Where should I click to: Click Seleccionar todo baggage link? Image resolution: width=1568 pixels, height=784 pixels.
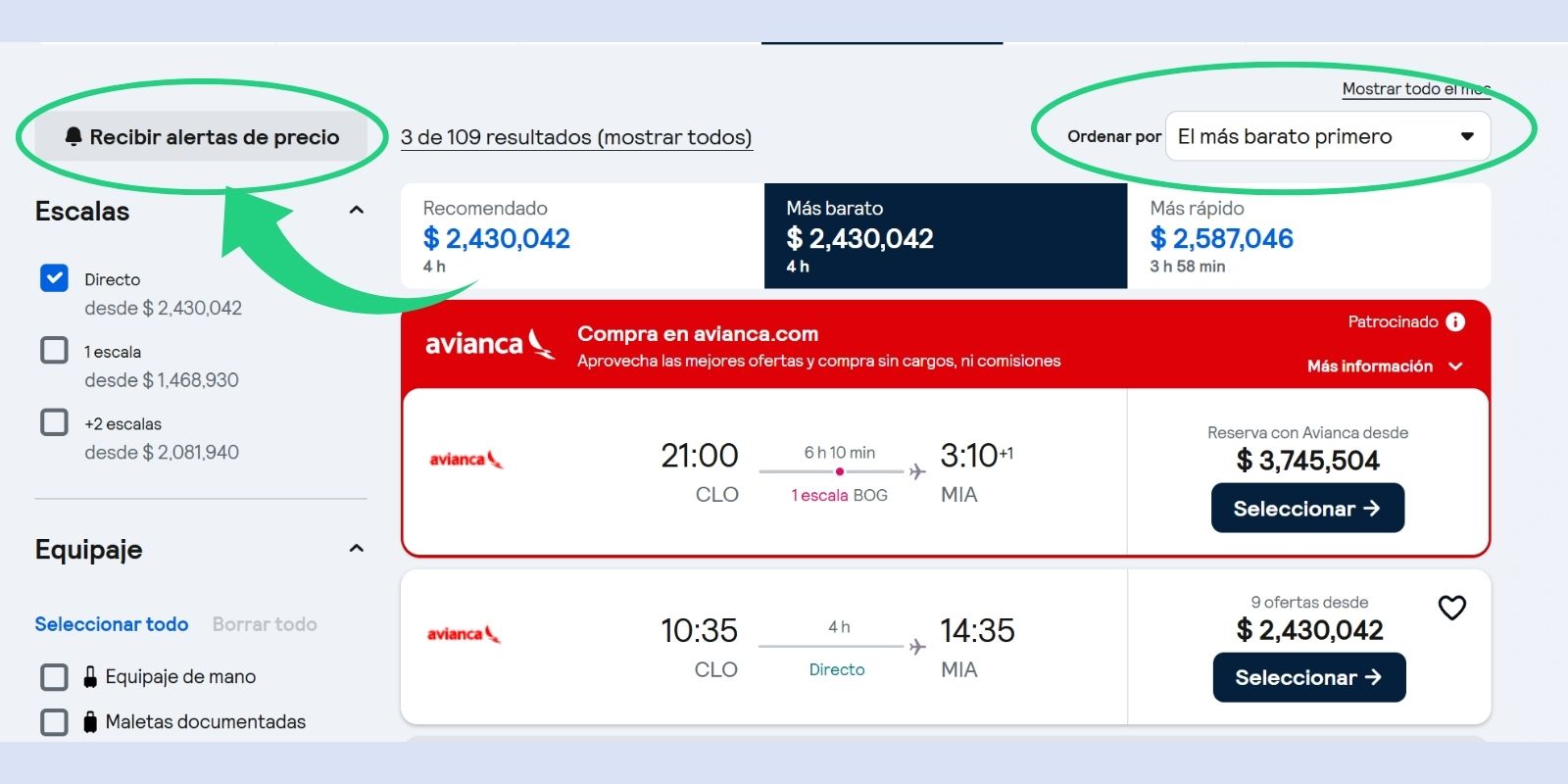[x=112, y=624]
